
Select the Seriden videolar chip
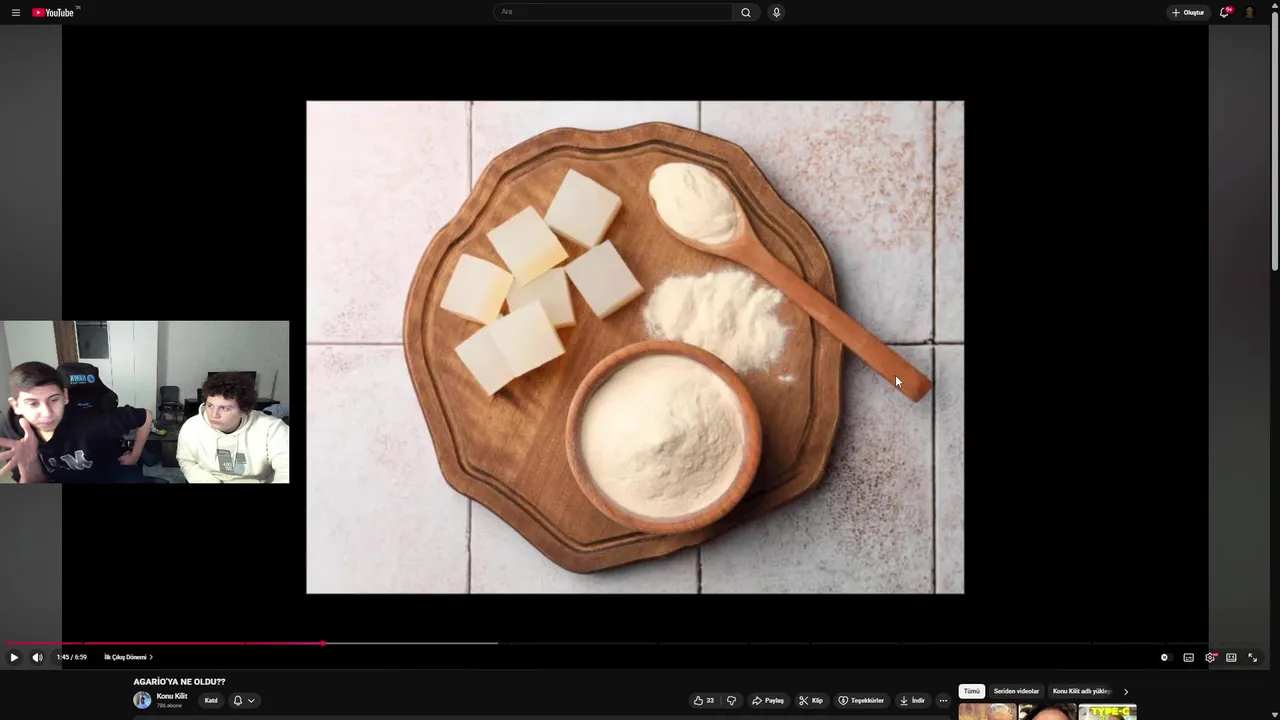tap(1016, 691)
